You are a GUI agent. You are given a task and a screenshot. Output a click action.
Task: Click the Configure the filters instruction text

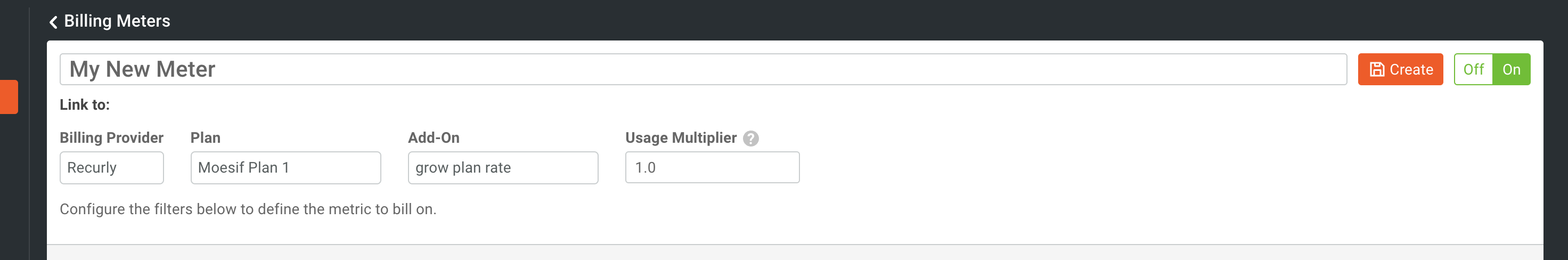tap(248, 209)
